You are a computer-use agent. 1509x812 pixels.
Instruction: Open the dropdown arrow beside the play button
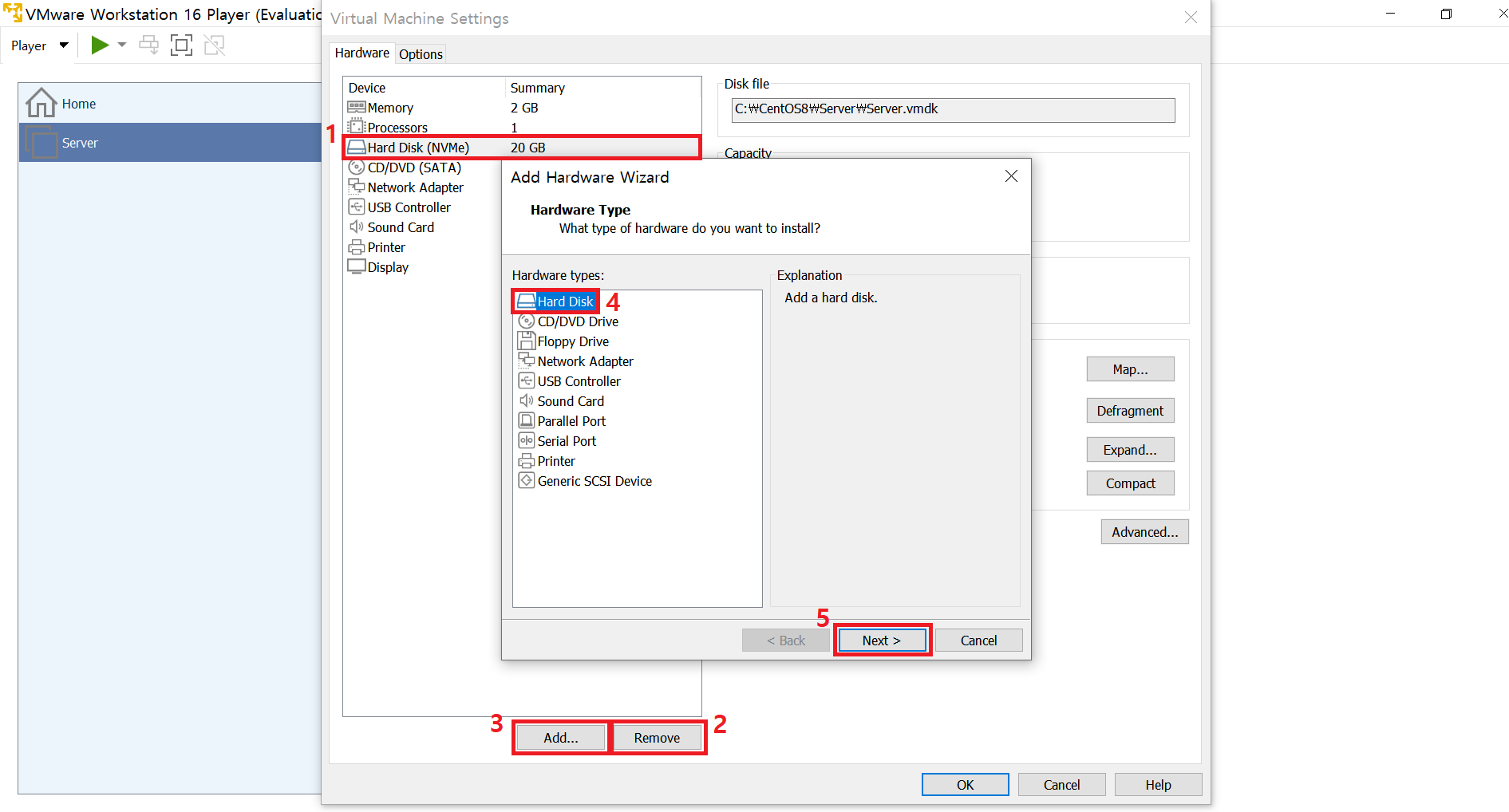(x=122, y=45)
